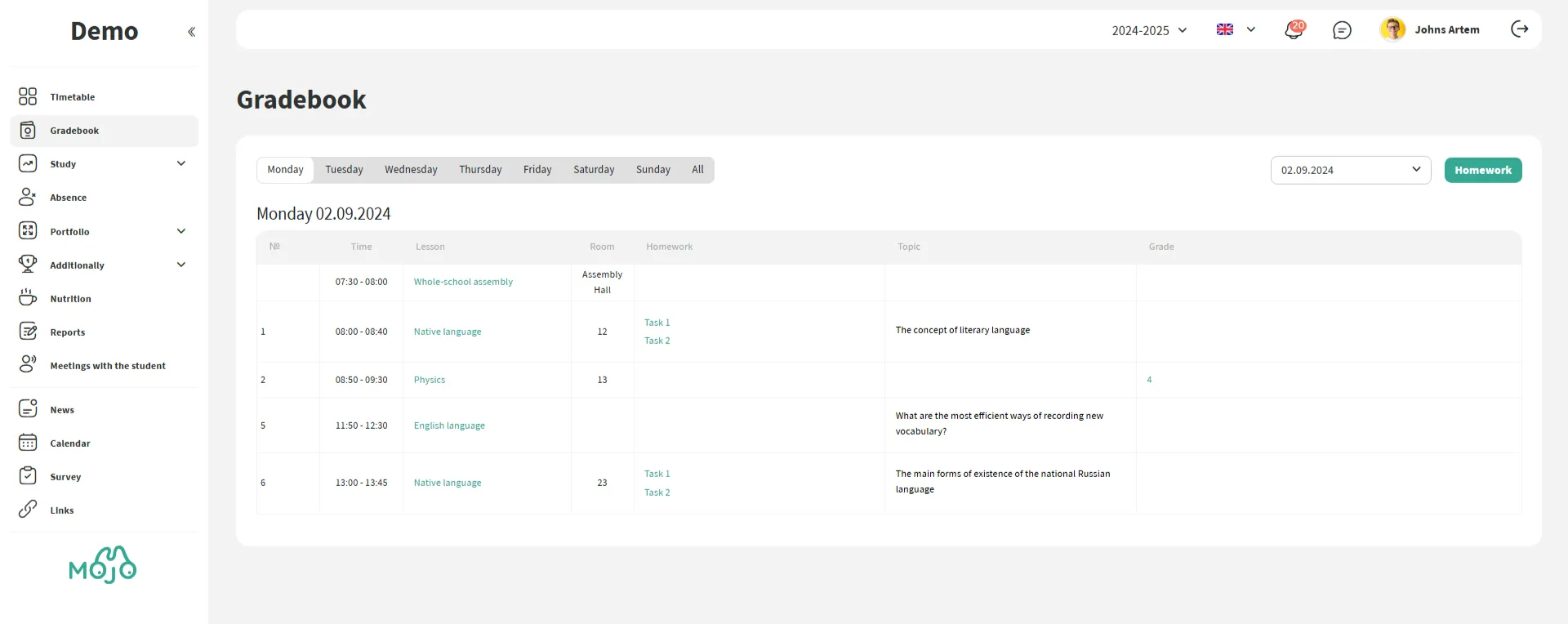Viewport: 1568px width, 624px height.
Task: Click the Timetable grid icon
Action: click(28, 96)
